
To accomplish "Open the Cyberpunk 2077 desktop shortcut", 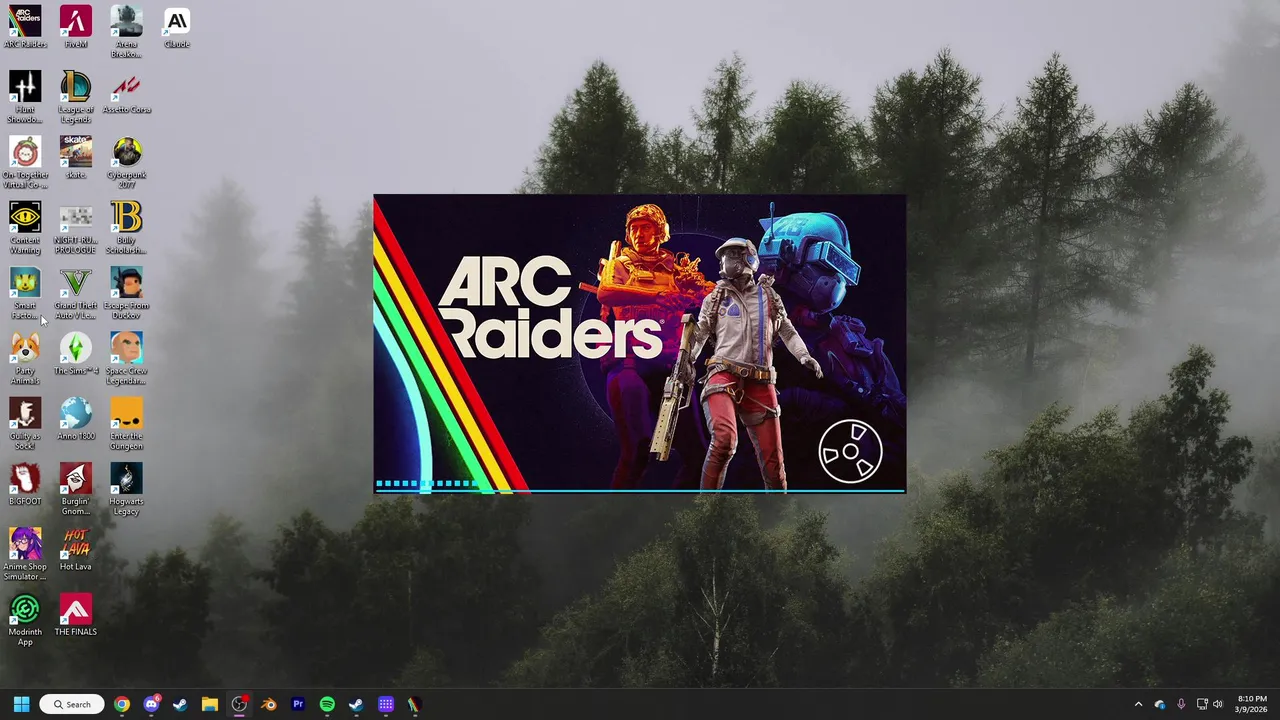I will [x=126, y=163].
